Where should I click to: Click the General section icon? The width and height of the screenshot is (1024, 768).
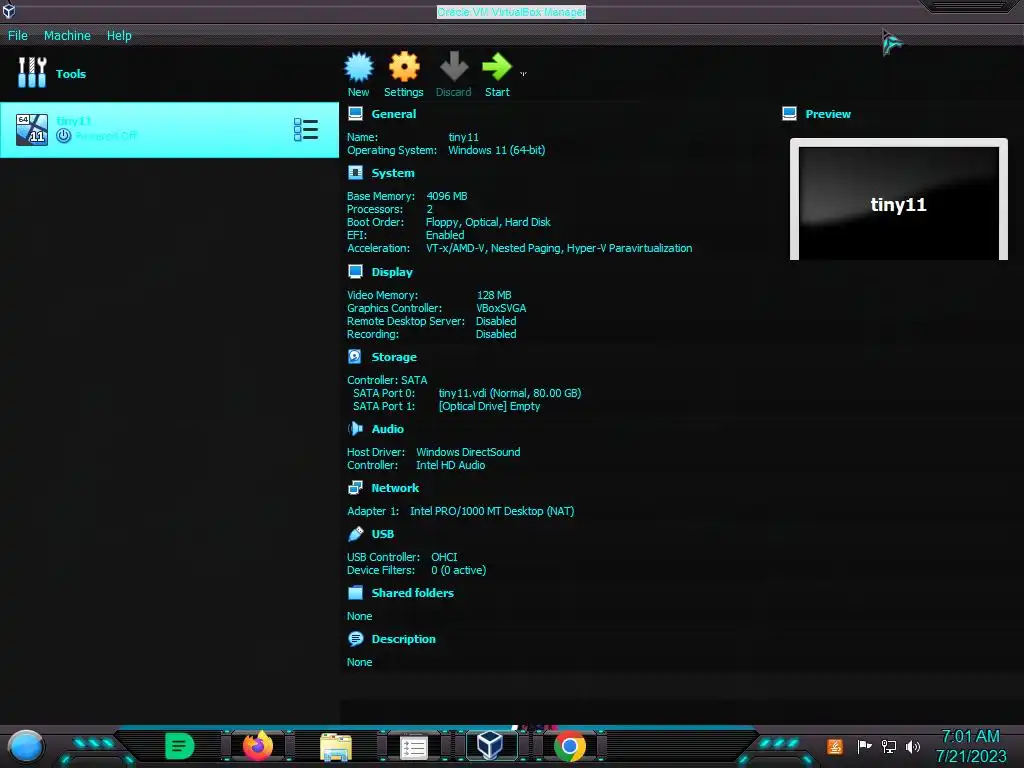click(355, 114)
